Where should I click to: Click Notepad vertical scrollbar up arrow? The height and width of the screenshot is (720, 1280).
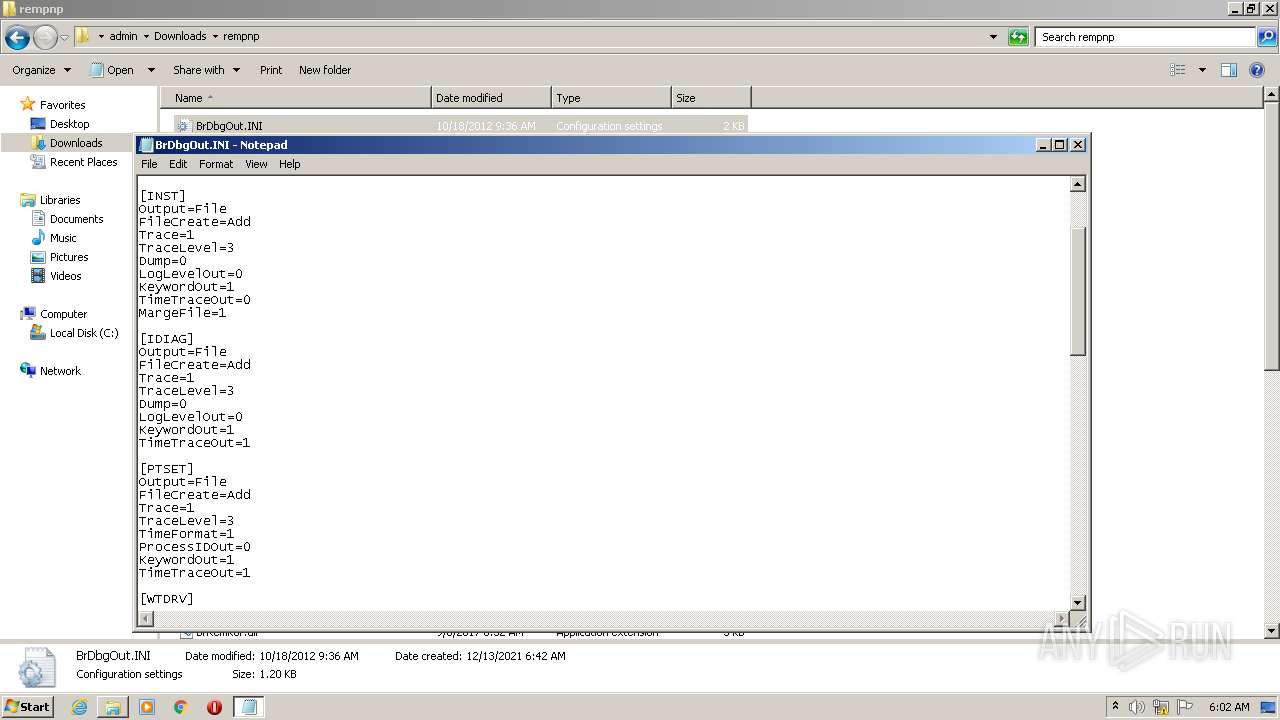click(x=1077, y=184)
